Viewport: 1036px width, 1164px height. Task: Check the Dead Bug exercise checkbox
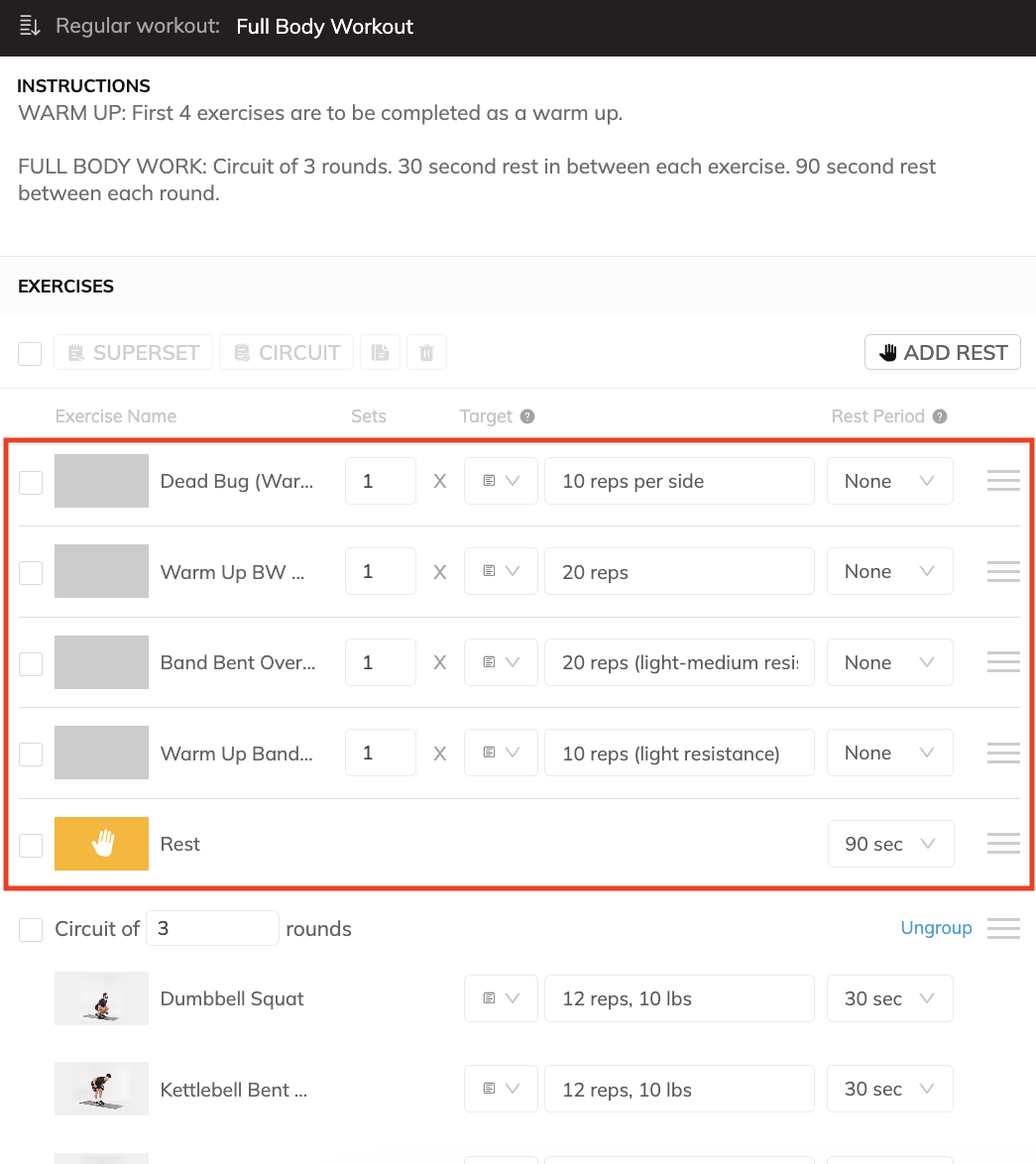[31, 483]
